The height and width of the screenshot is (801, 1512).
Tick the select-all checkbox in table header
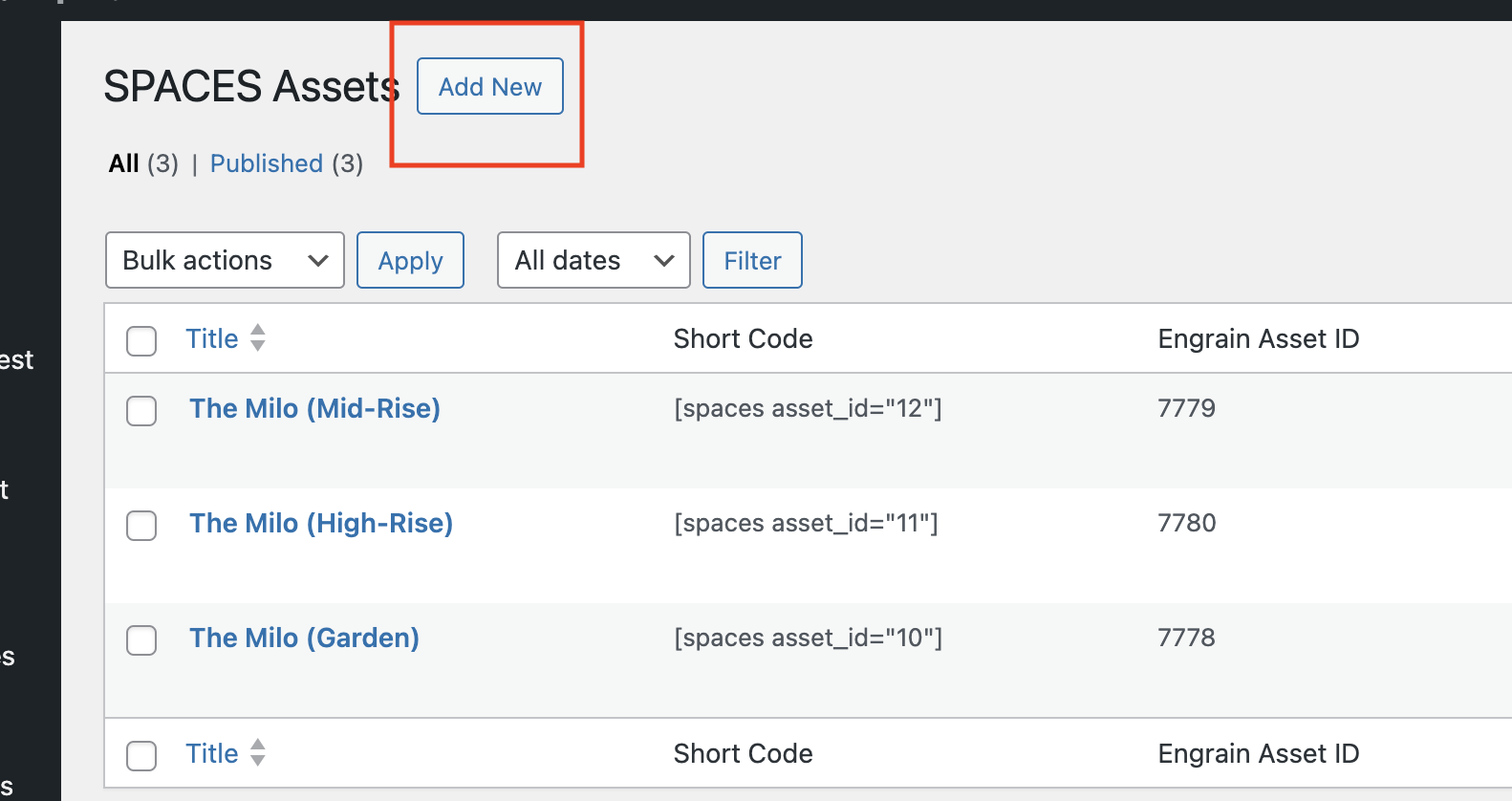141,340
